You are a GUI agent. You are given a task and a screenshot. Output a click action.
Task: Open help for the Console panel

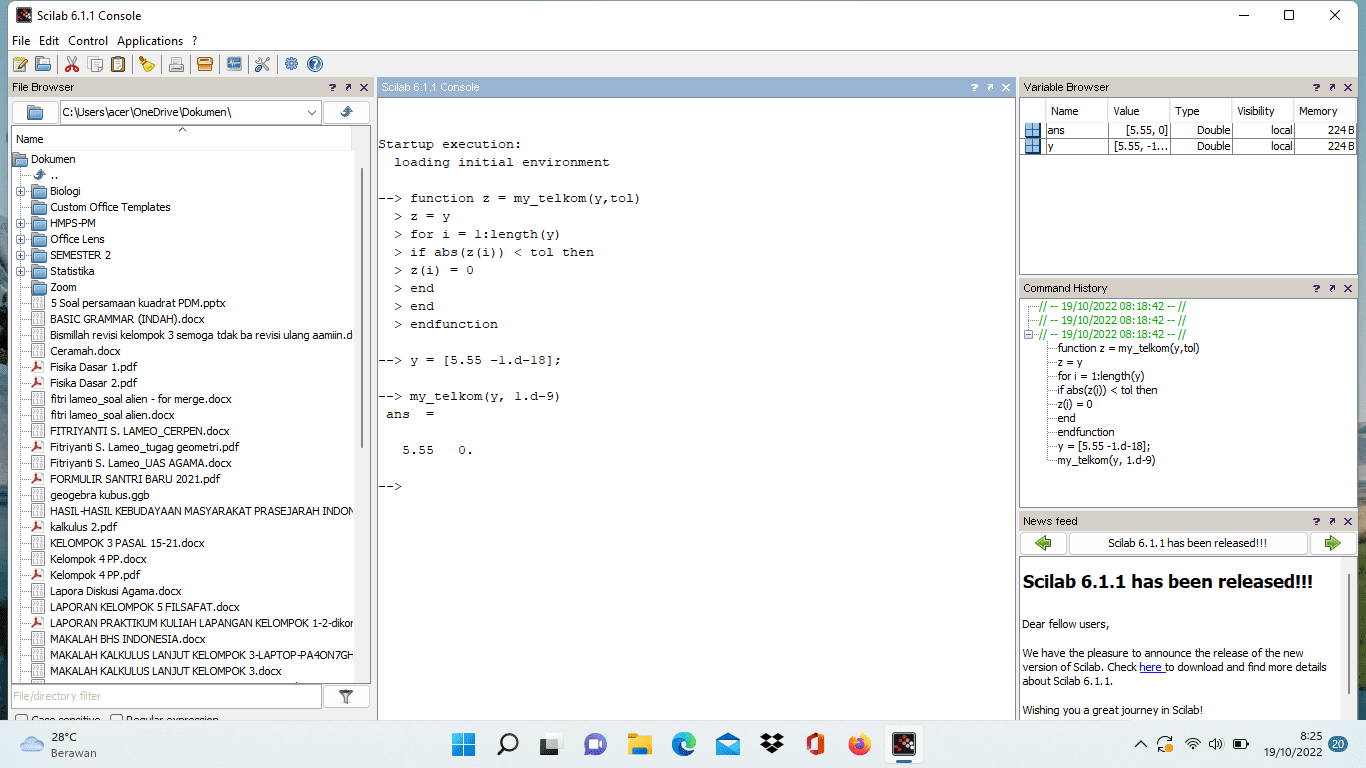[x=974, y=88]
